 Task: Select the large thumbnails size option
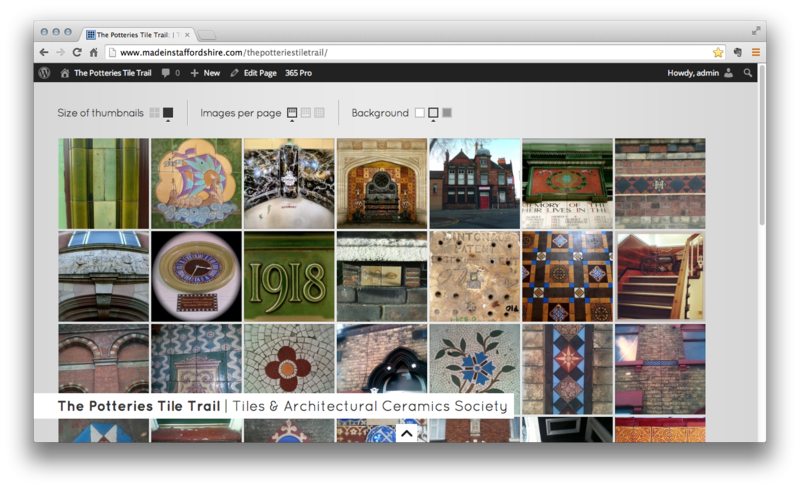pos(168,113)
